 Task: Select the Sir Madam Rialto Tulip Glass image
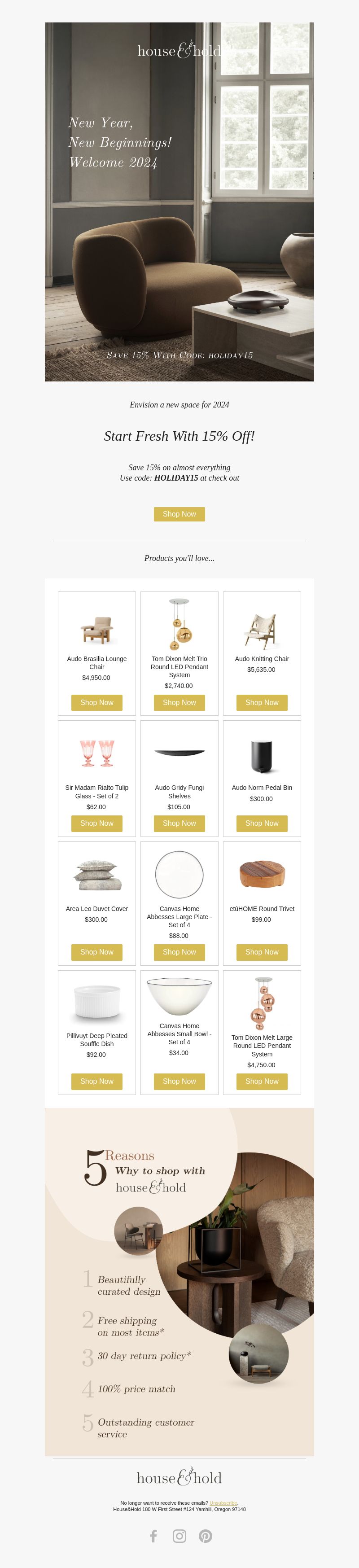(x=97, y=753)
